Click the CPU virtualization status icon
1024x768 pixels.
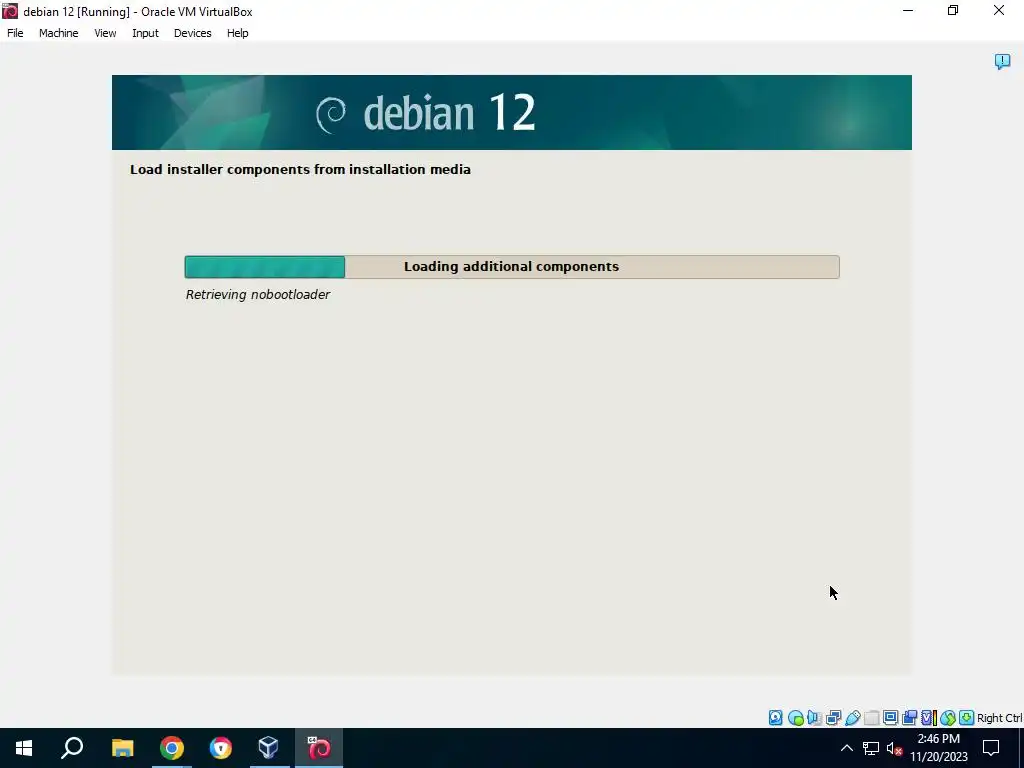click(x=929, y=718)
